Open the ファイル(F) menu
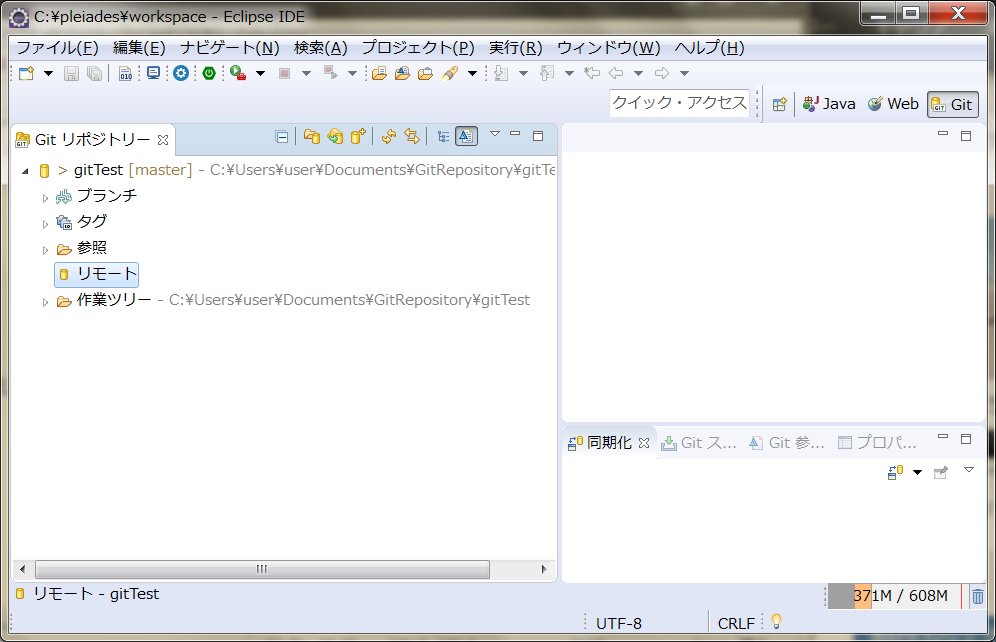 (x=57, y=48)
